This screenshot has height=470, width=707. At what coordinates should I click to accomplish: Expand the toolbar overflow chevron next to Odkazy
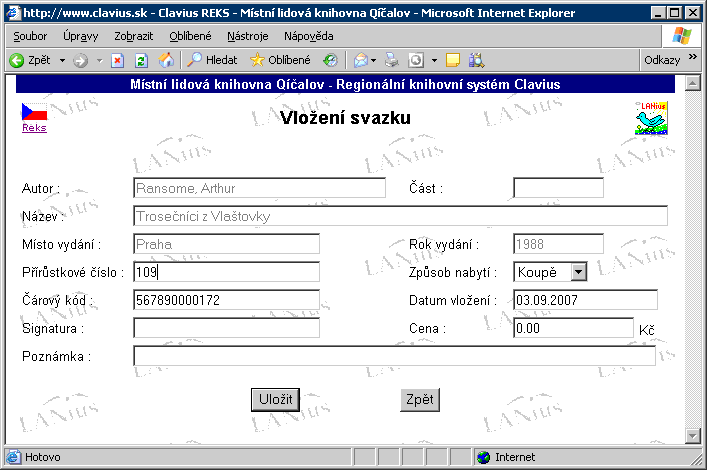point(693,56)
